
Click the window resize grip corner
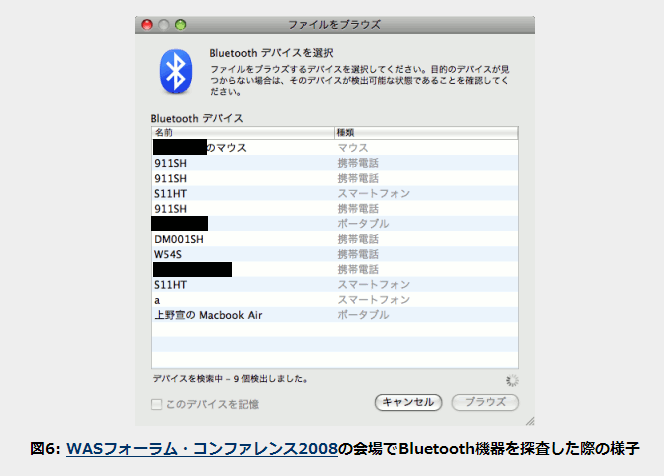pyautogui.click(x=530, y=421)
